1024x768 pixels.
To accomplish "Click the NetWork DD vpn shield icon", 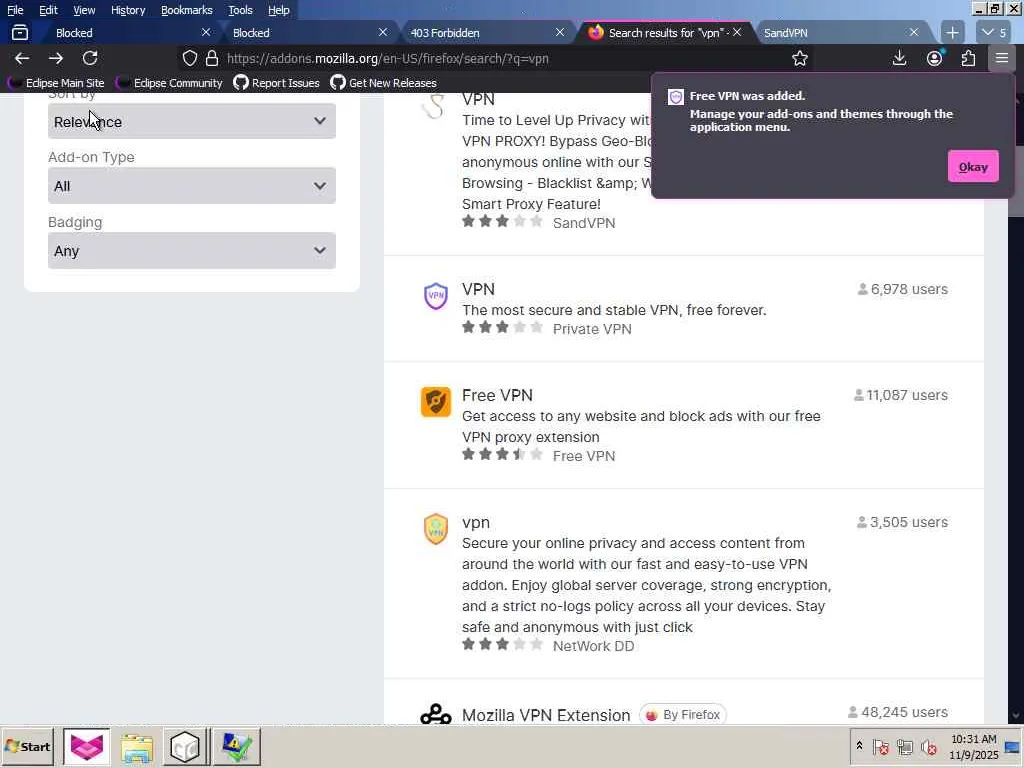I will [x=436, y=529].
